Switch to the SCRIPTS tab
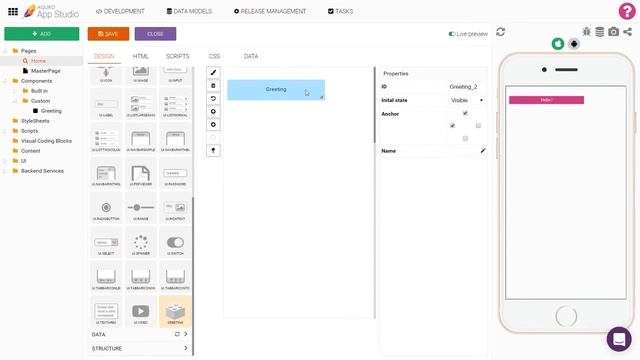Image resolution: width=640 pixels, height=360 pixels. (178, 56)
